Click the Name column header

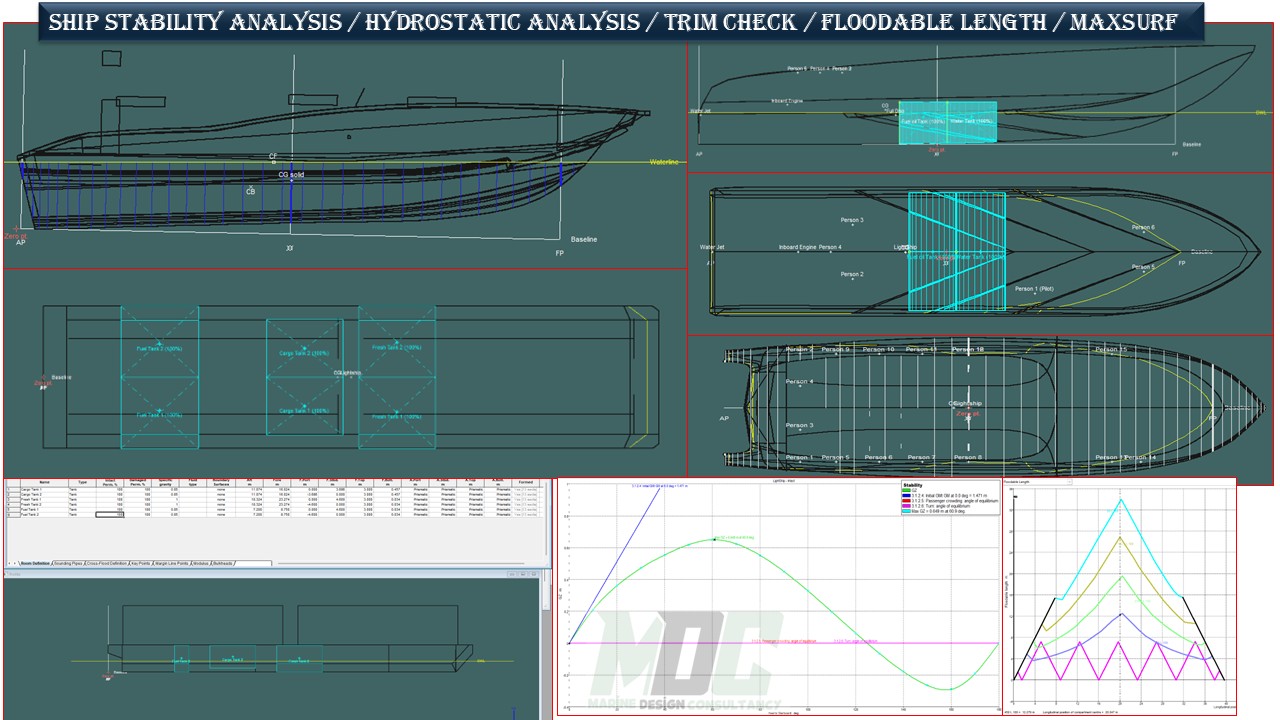point(44,482)
